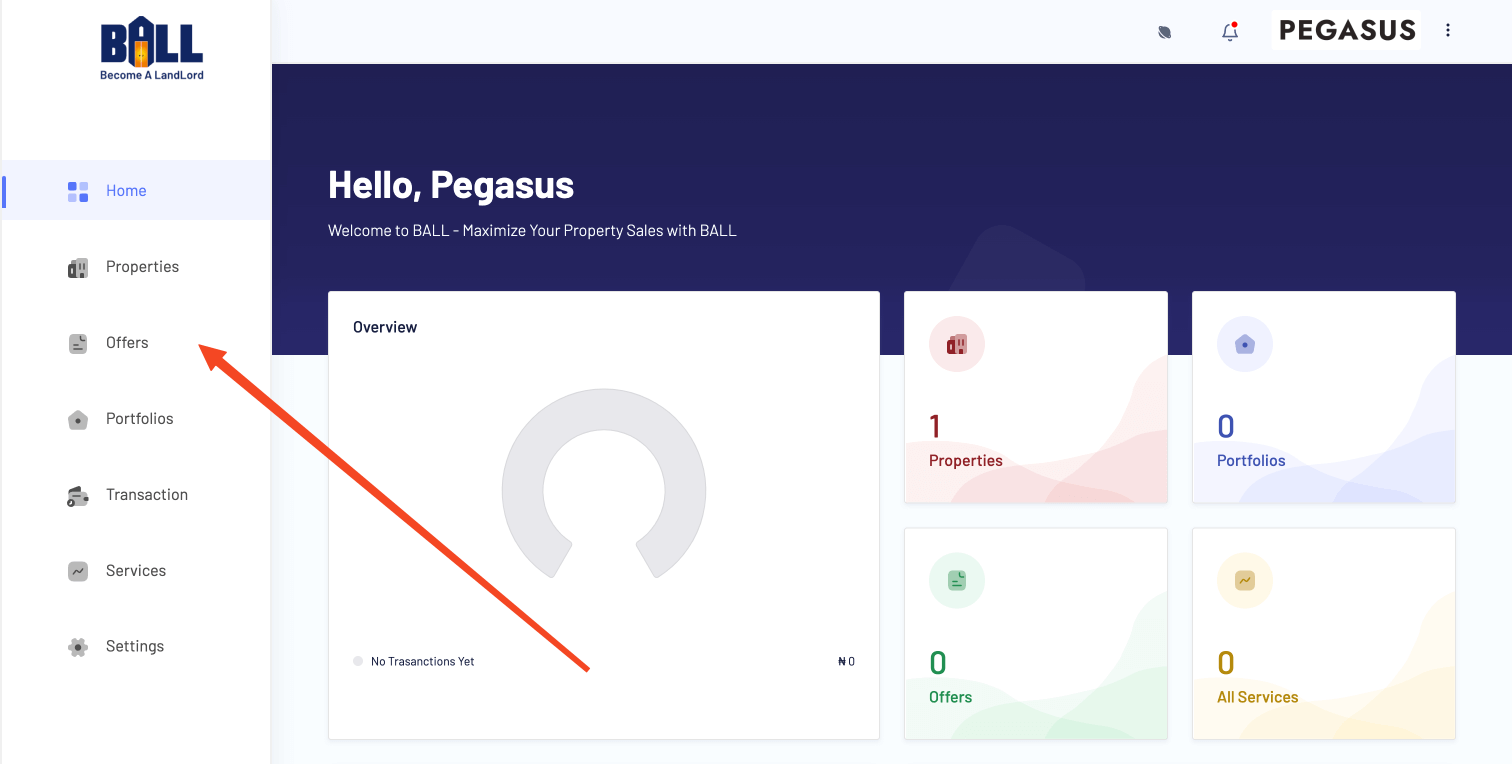Open the notifications bell
The width and height of the screenshot is (1512, 764).
(1230, 31)
